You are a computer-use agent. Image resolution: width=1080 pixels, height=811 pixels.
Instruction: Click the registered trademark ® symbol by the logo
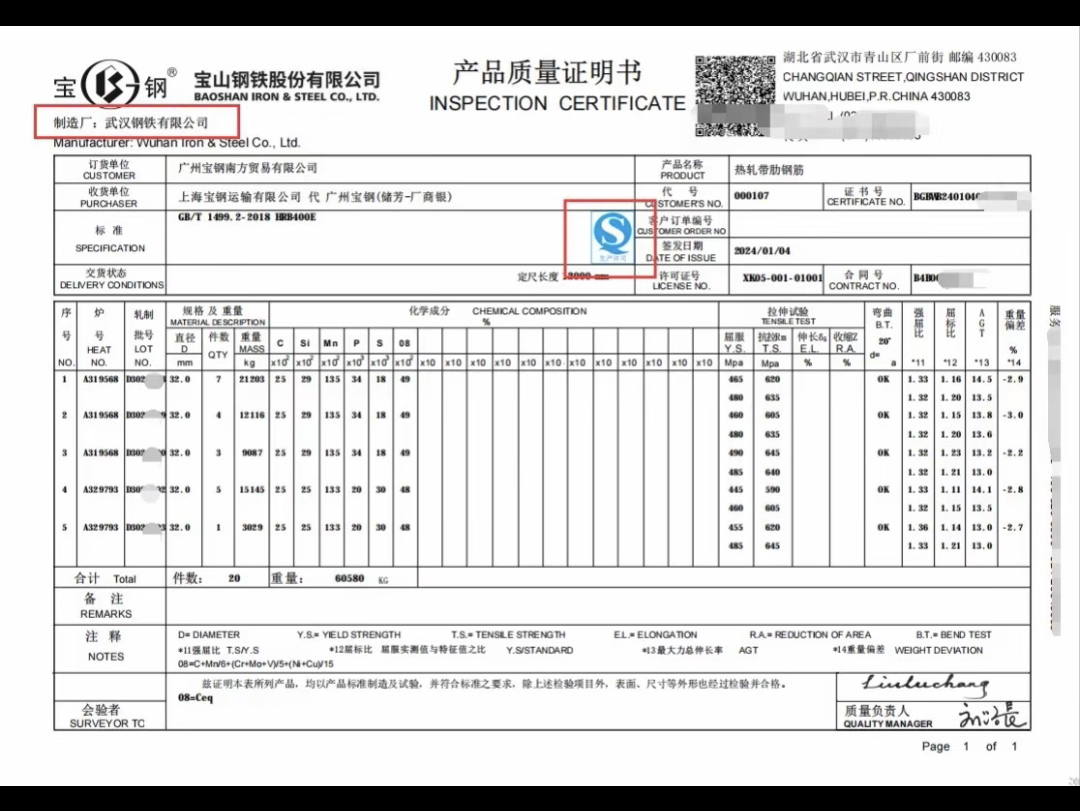click(172, 73)
